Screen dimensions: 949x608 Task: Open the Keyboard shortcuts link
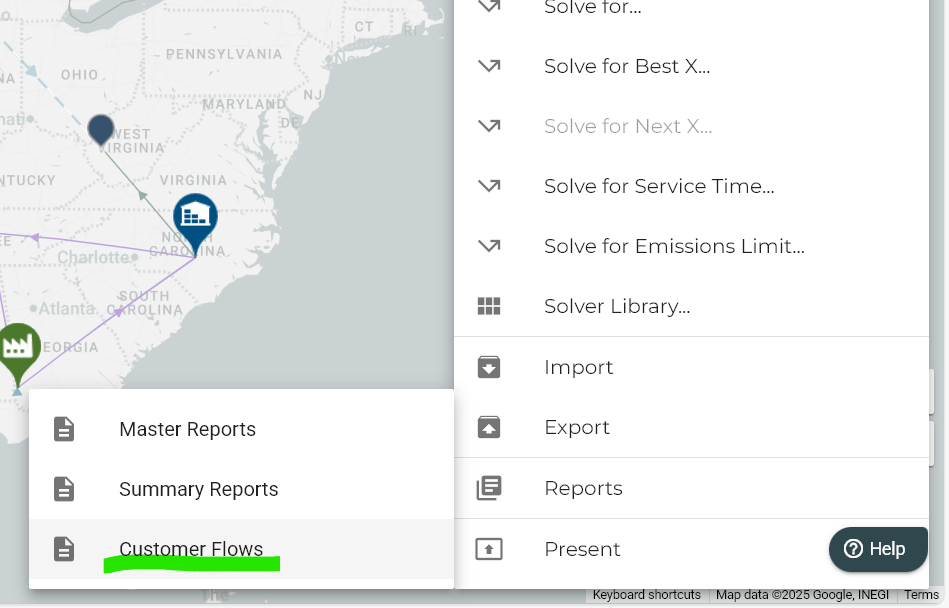click(x=646, y=595)
